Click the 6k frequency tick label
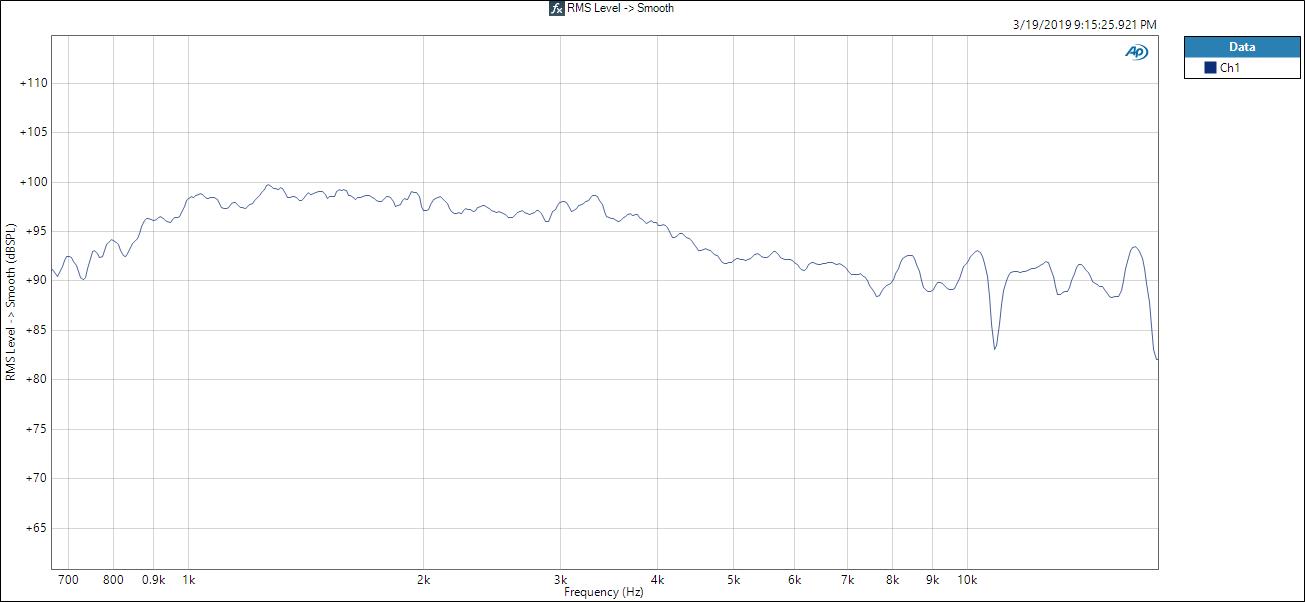 (795, 579)
